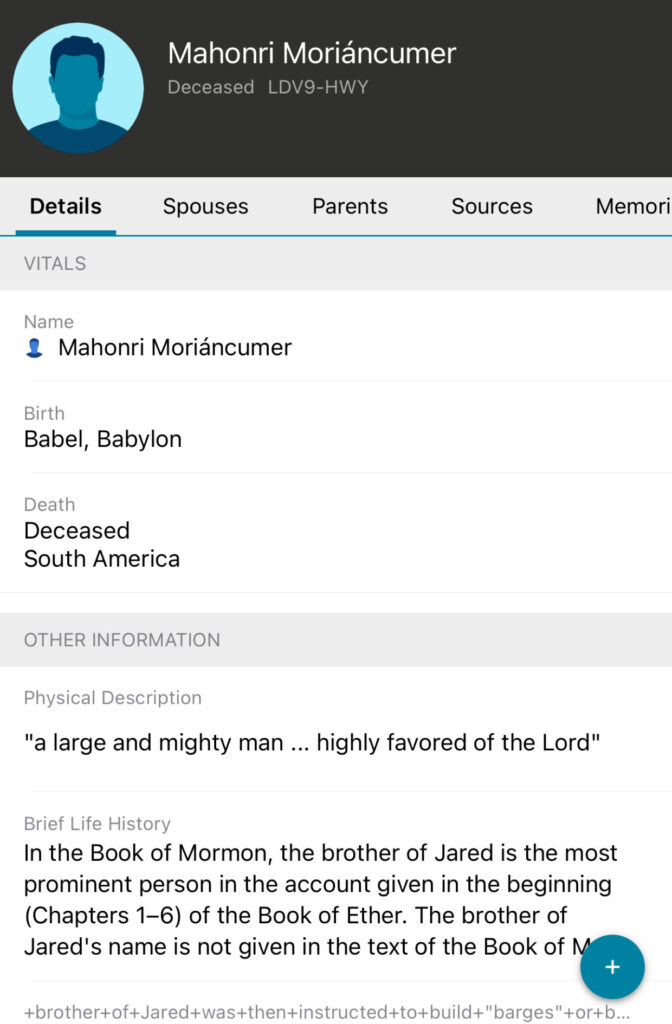Open the Physical Description entry
The width and height of the screenshot is (672, 1024).
(x=312, y=743)
